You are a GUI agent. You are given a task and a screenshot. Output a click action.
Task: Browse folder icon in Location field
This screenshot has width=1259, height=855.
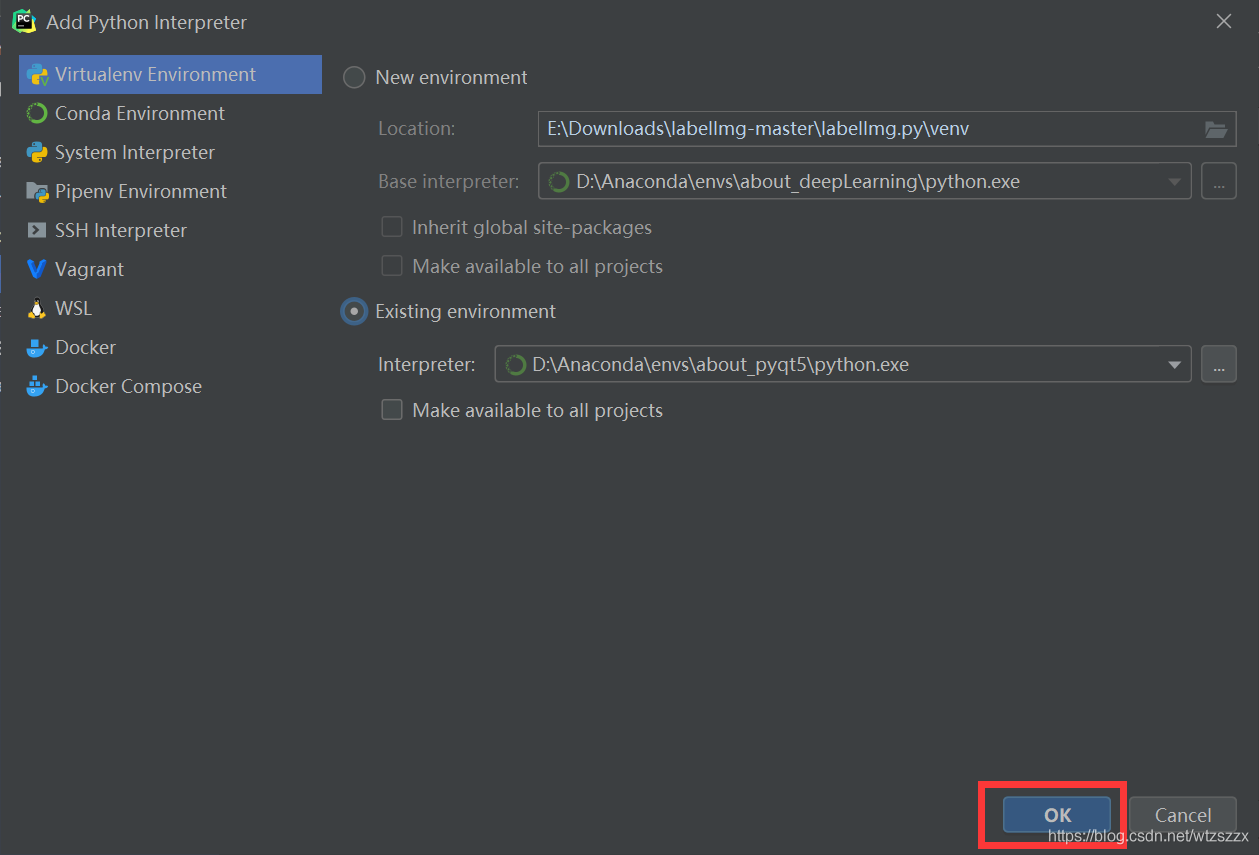[x=1215, y=129]
